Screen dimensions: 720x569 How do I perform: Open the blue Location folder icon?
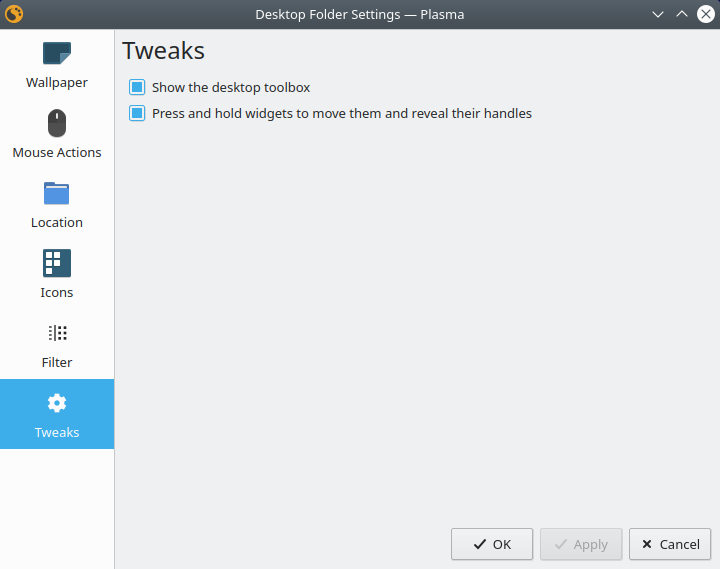click(x=57, y=194)
